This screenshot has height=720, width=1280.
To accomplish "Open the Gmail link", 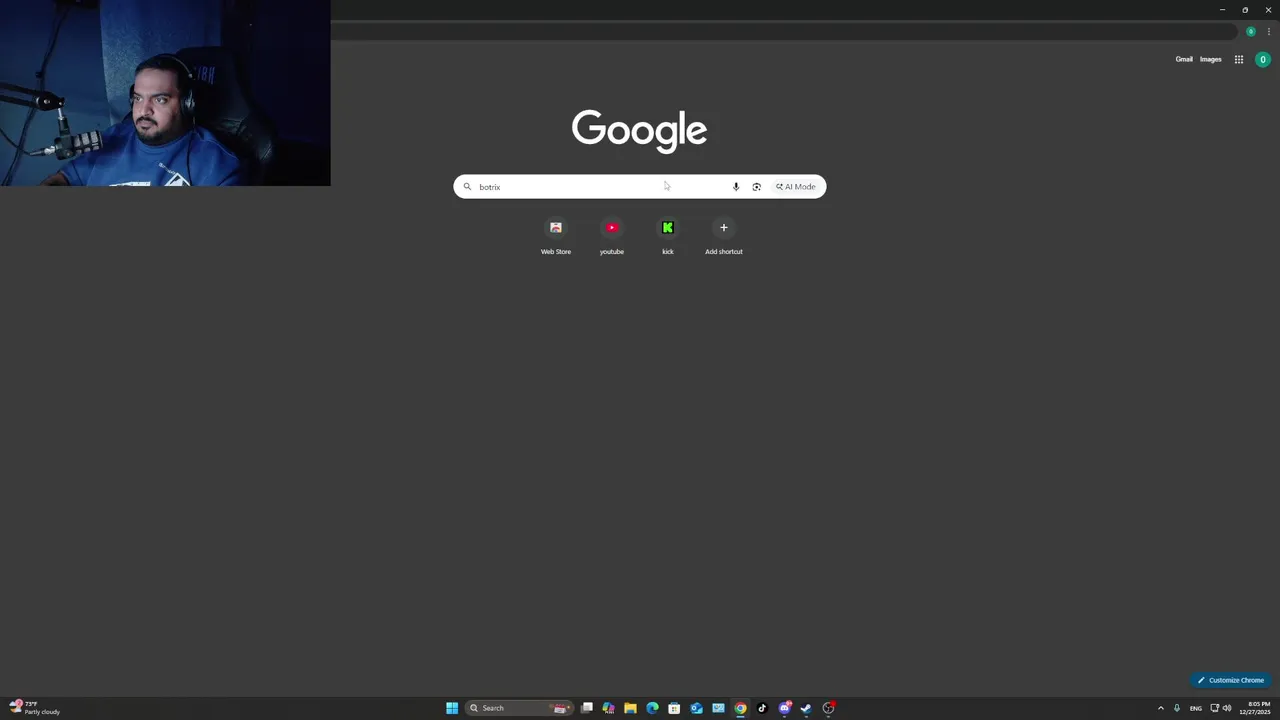I will point(1184,59).
